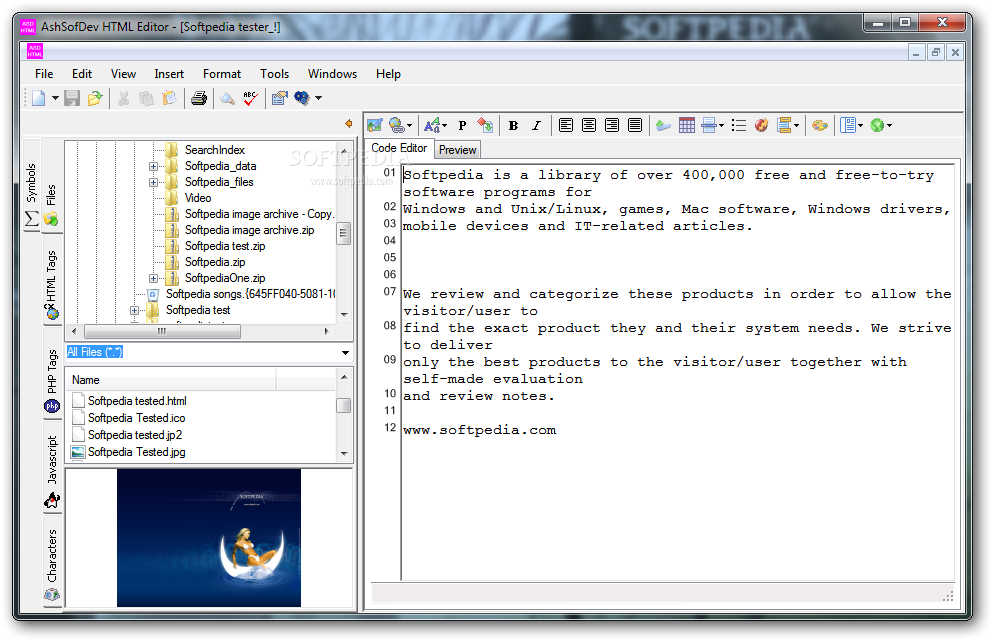Screen dimensions: 993x641
Task: Open the Windows menu
Action: 332,74
